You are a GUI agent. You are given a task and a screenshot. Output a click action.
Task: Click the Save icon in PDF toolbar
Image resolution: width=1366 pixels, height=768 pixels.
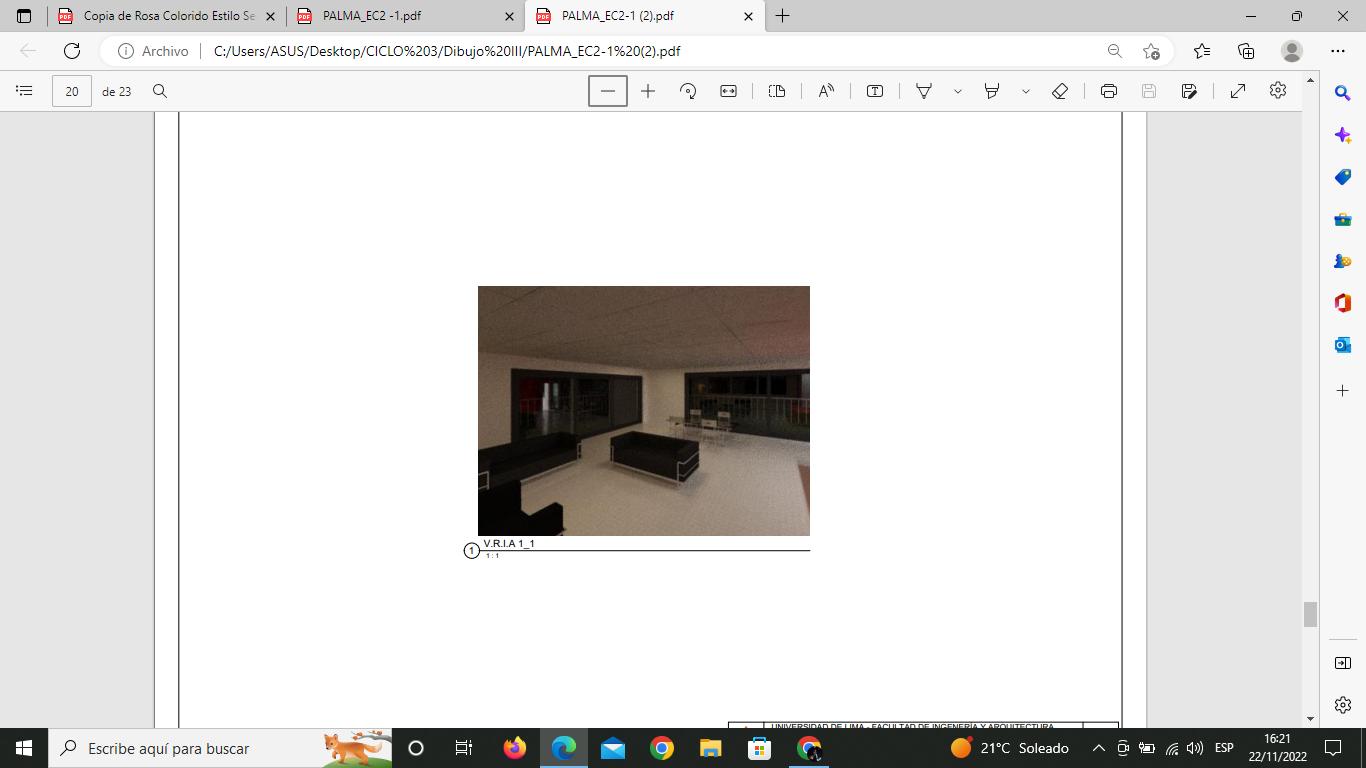(x=1149, y=91)
